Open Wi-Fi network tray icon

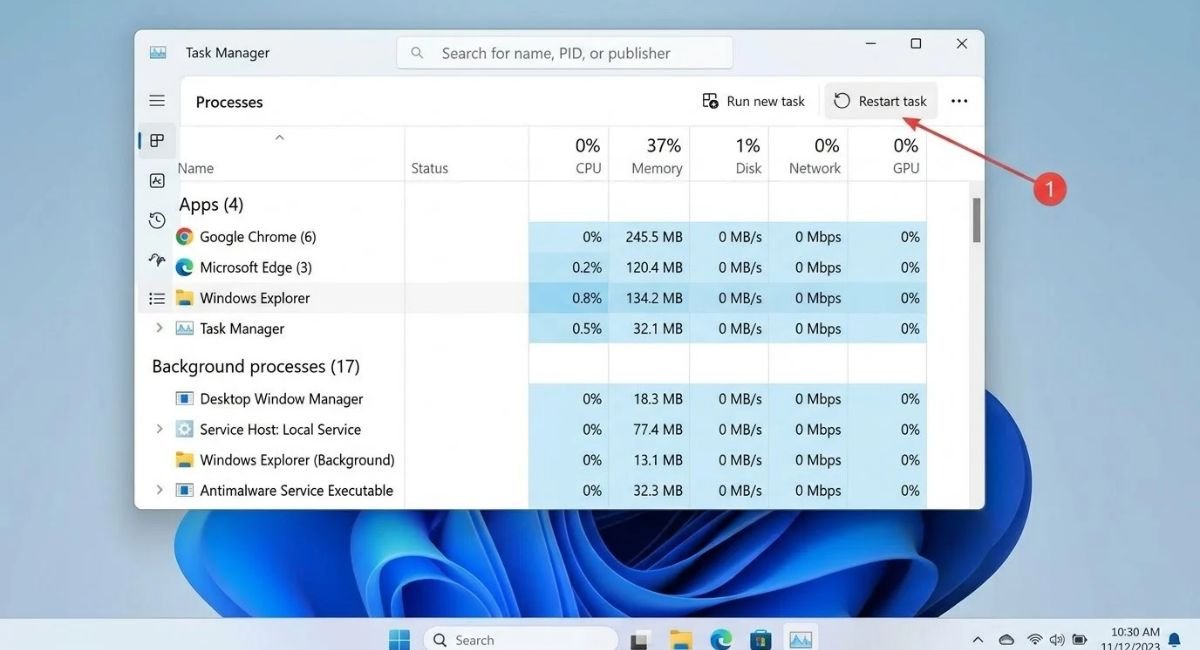pos(1035,640)
